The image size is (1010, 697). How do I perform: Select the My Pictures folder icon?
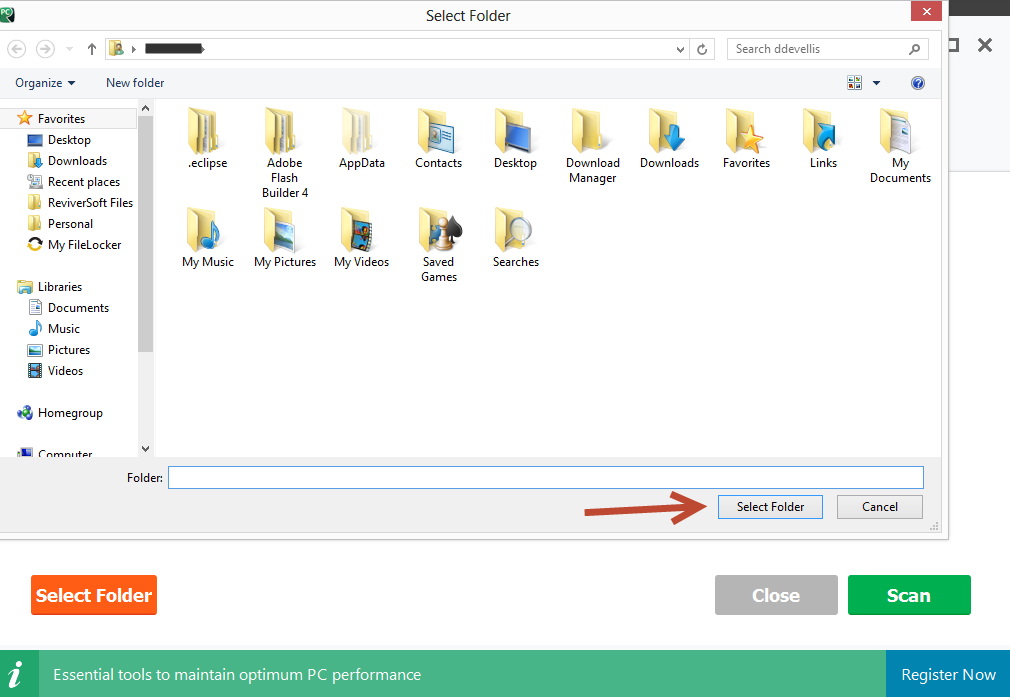[x=281, y=230]
